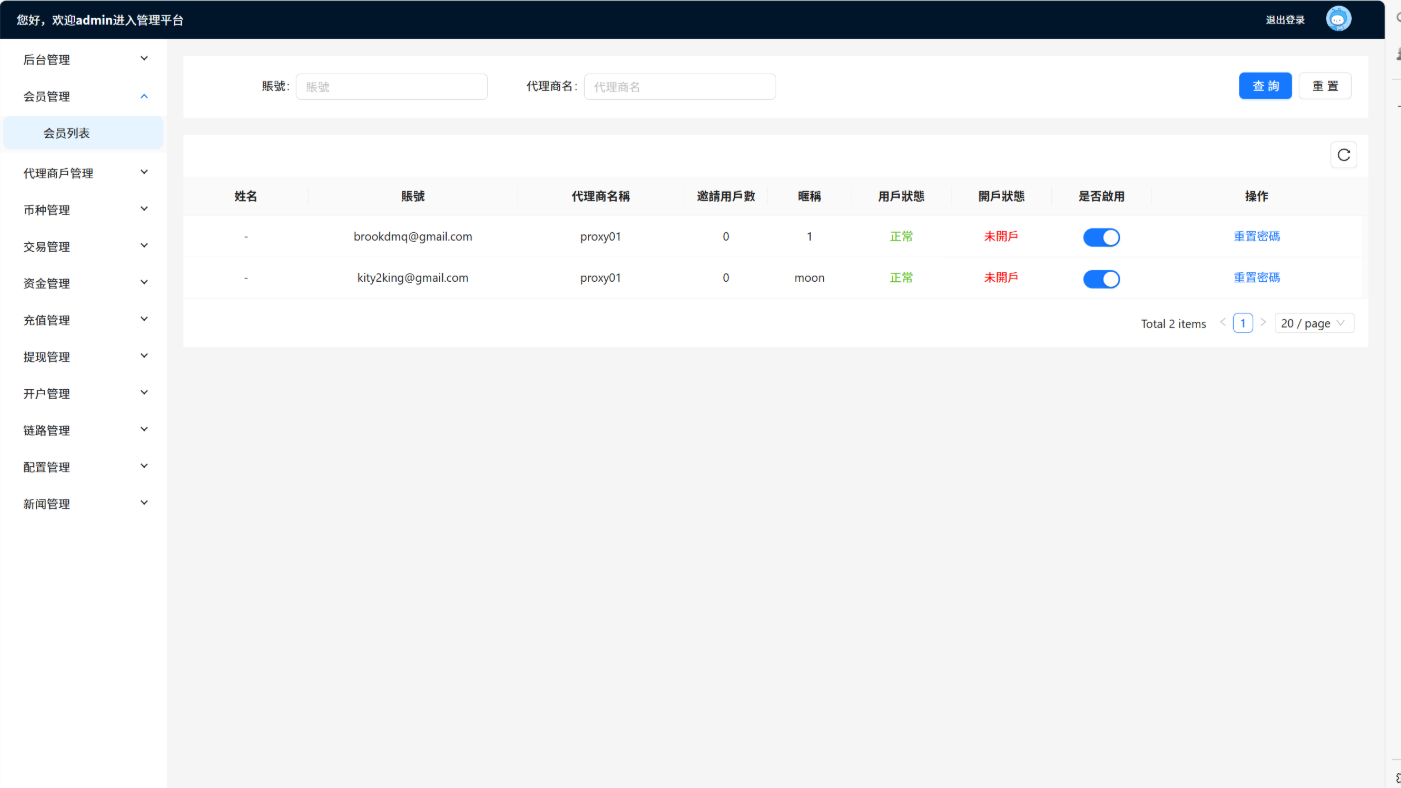Go to previous page arrow
The width and height of the screenshot is (1401, 788).
1222,323
